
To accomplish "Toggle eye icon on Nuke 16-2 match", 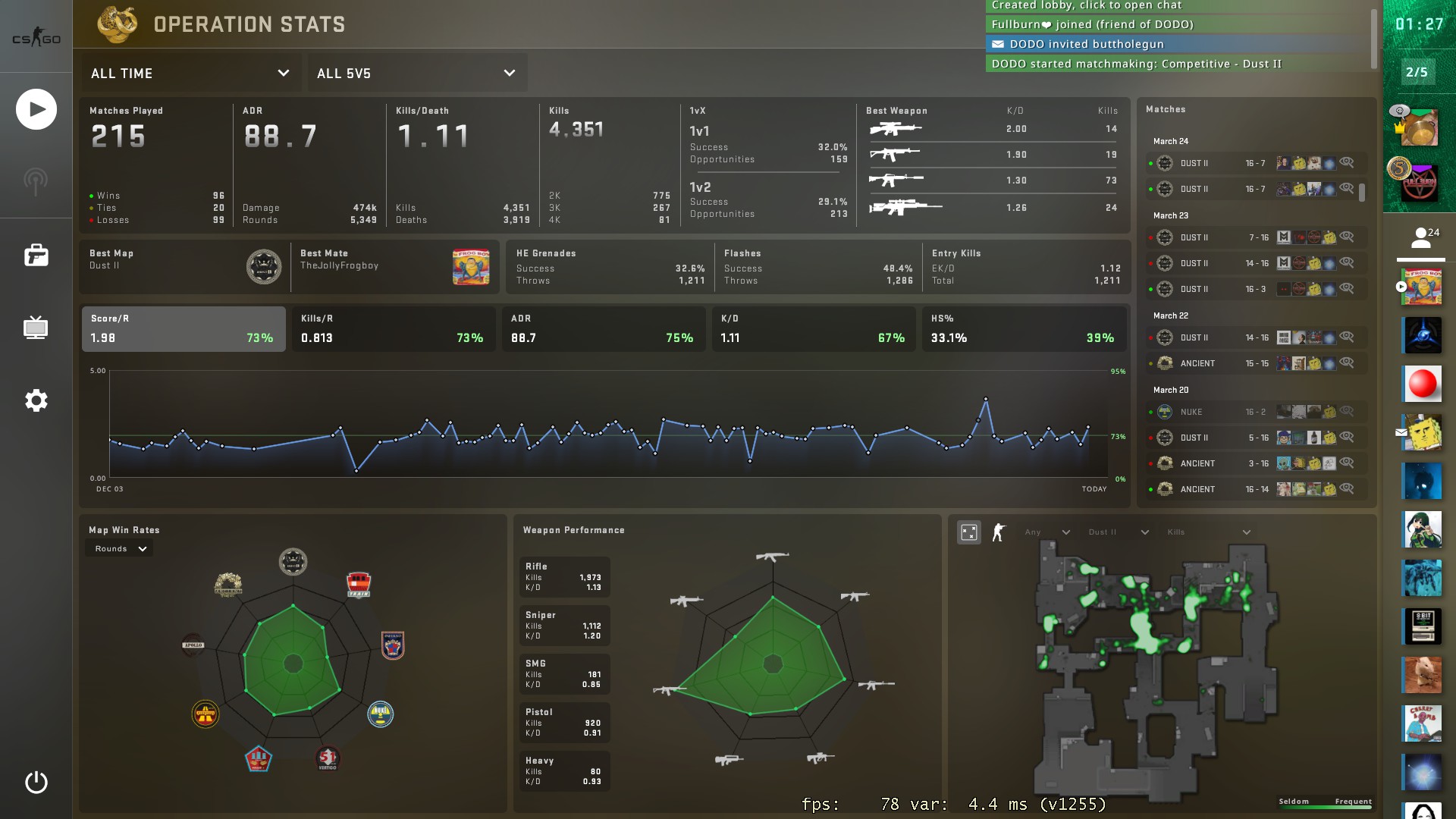I will [x=1347, y=411].
